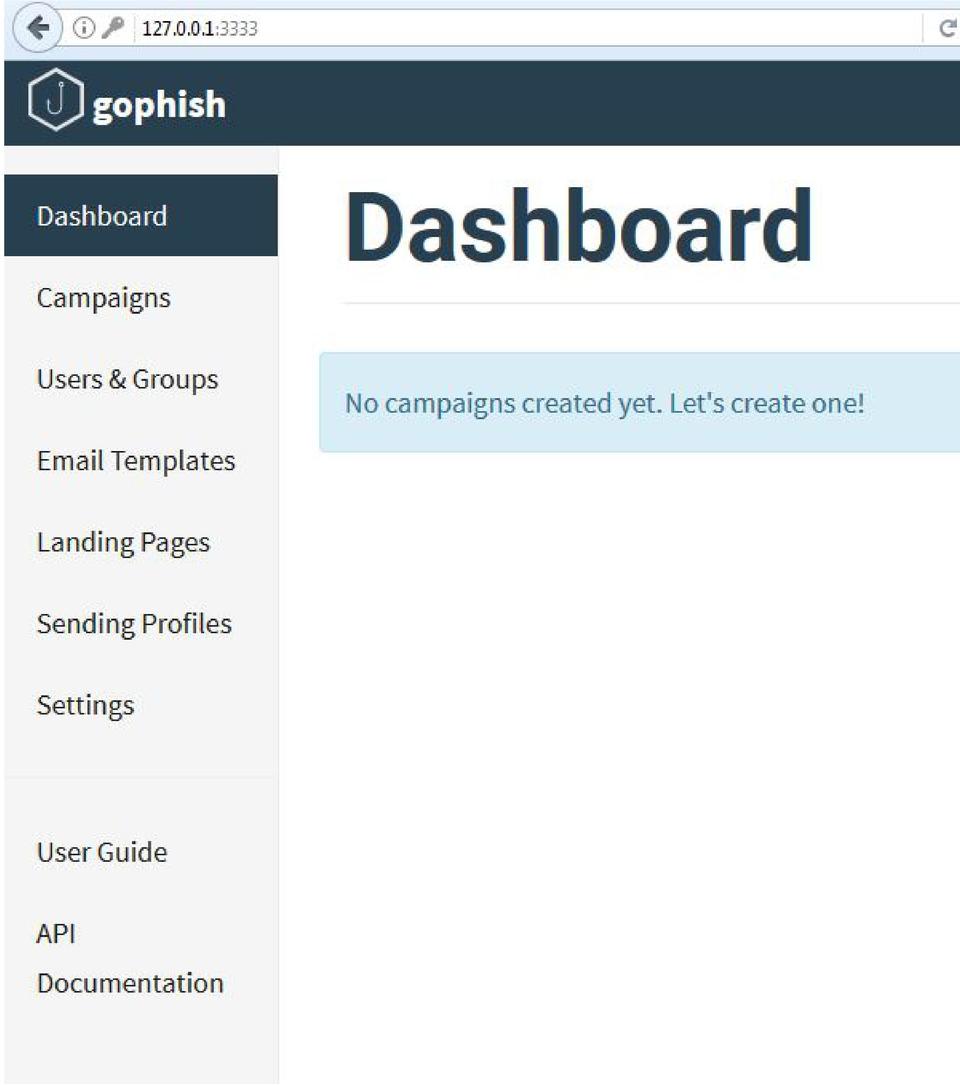Click the gophish brand name text
The width and height of the screenshot is (960, 1085).
coord(159,105)
